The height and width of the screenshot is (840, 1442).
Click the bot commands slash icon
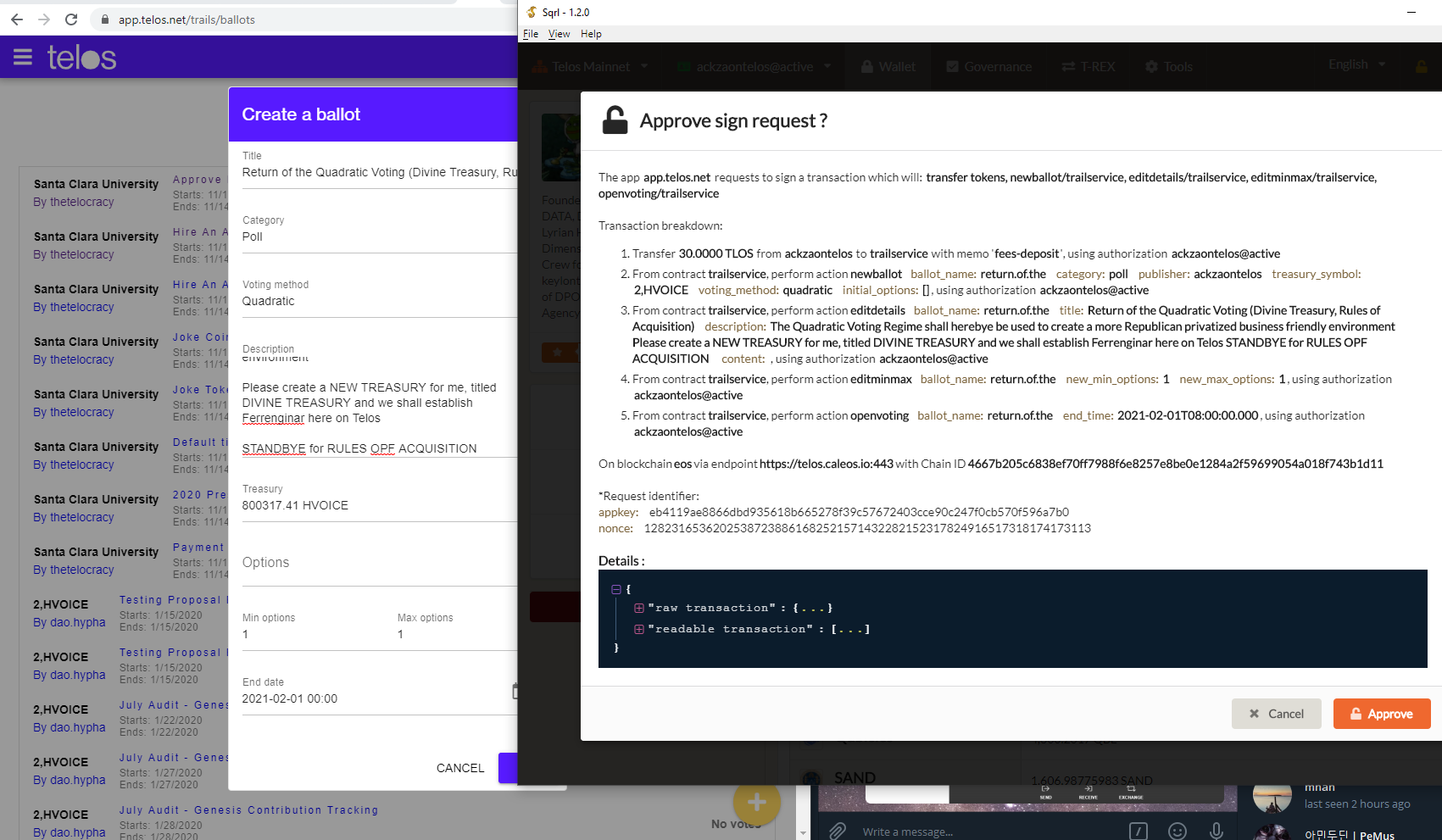[x=1139, y=831]
